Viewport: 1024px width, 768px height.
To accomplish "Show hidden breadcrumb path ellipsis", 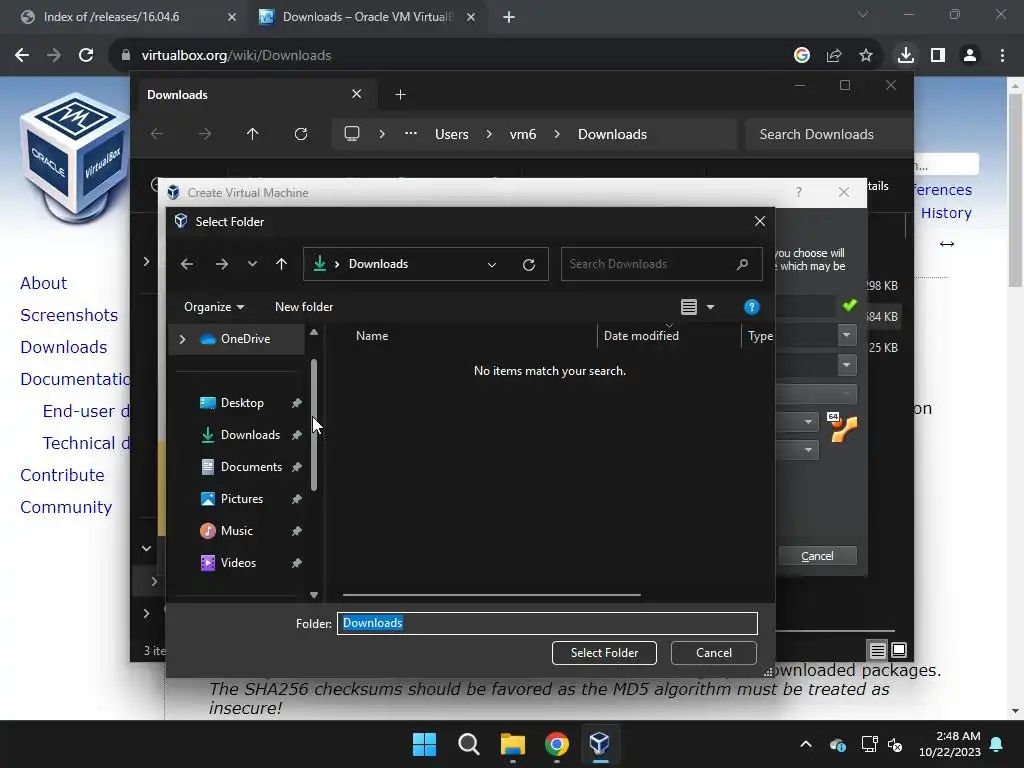I will (410, 133).
